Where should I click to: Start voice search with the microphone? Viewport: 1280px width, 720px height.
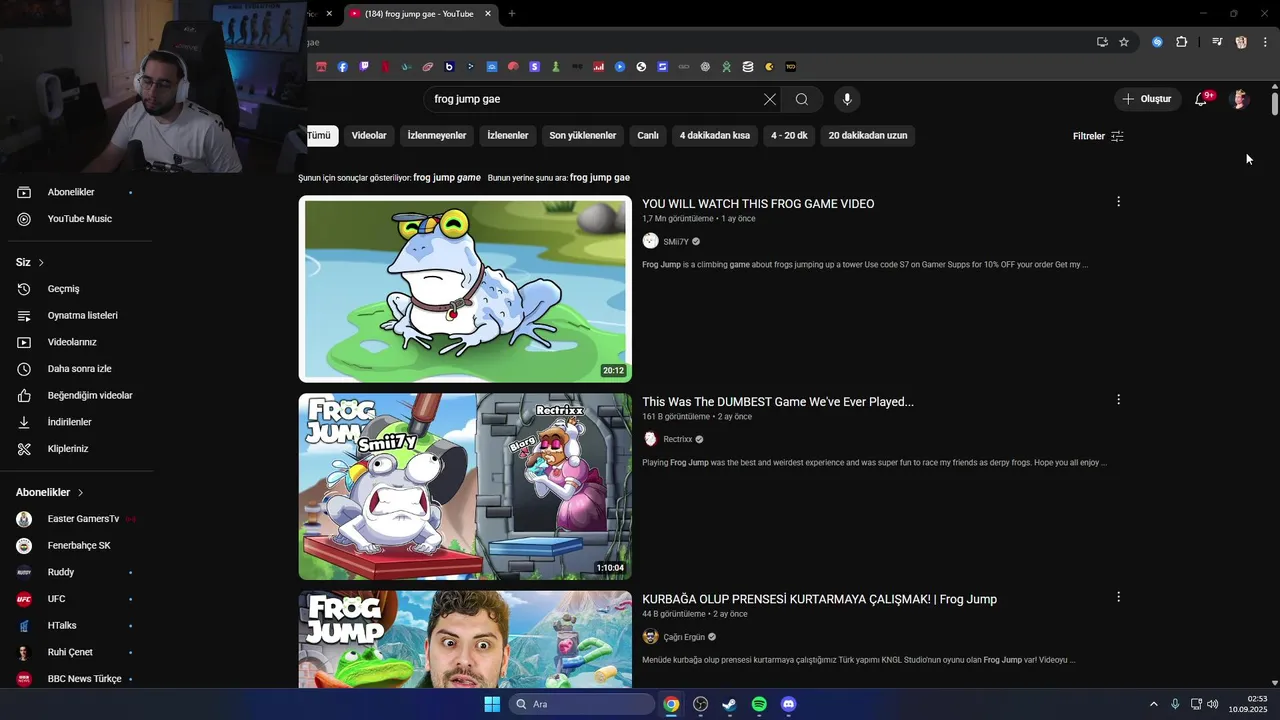pyautogui.click(x=847, y=99)
